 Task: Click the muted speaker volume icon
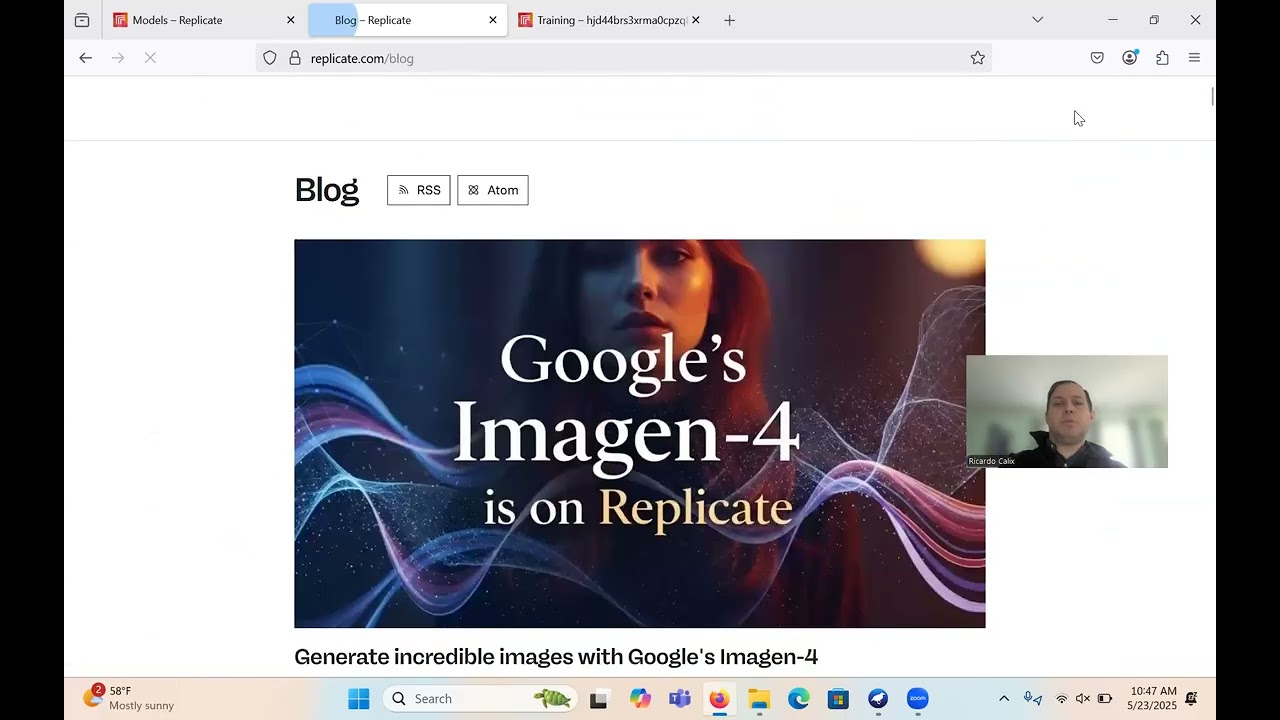[1083, 699]
